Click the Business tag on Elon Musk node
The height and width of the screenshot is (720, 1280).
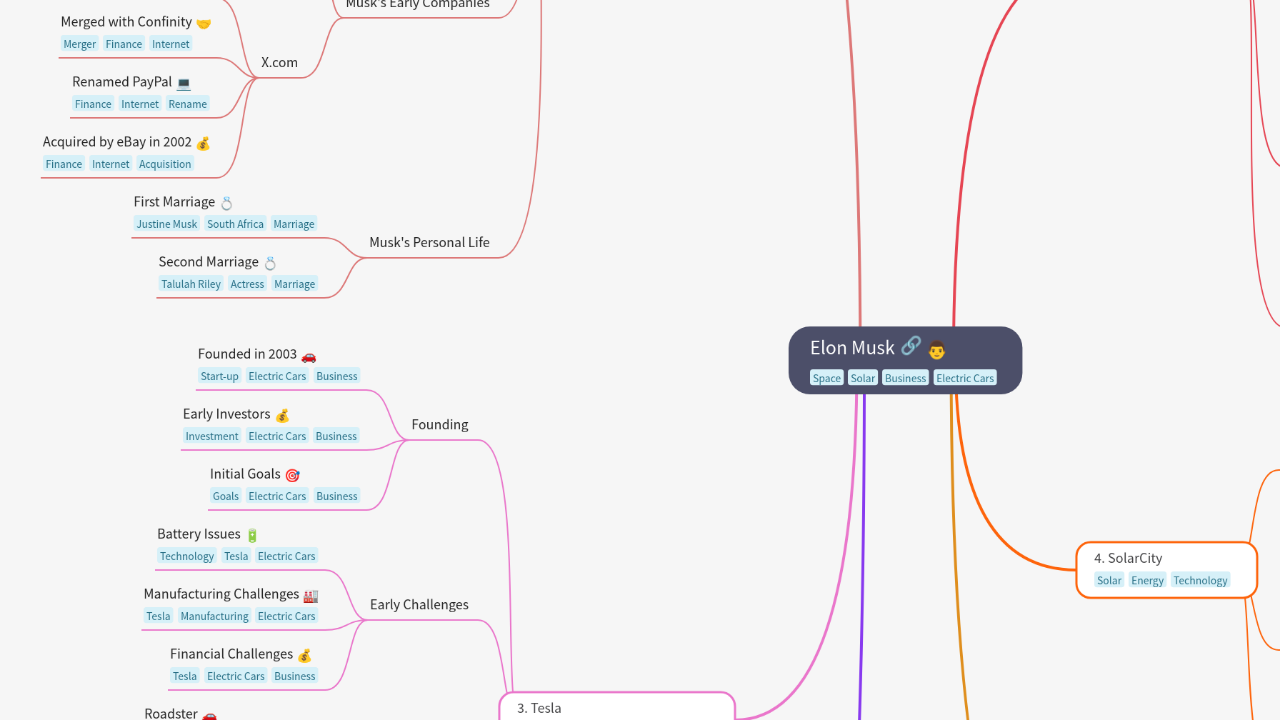905,378
